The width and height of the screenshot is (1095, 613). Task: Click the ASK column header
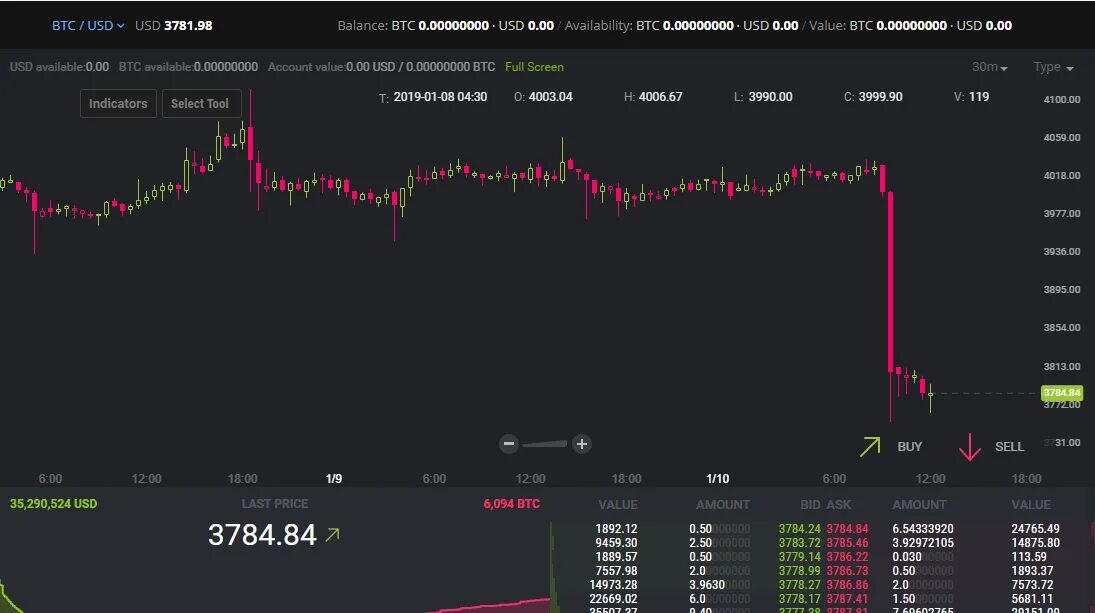point(839,505)
